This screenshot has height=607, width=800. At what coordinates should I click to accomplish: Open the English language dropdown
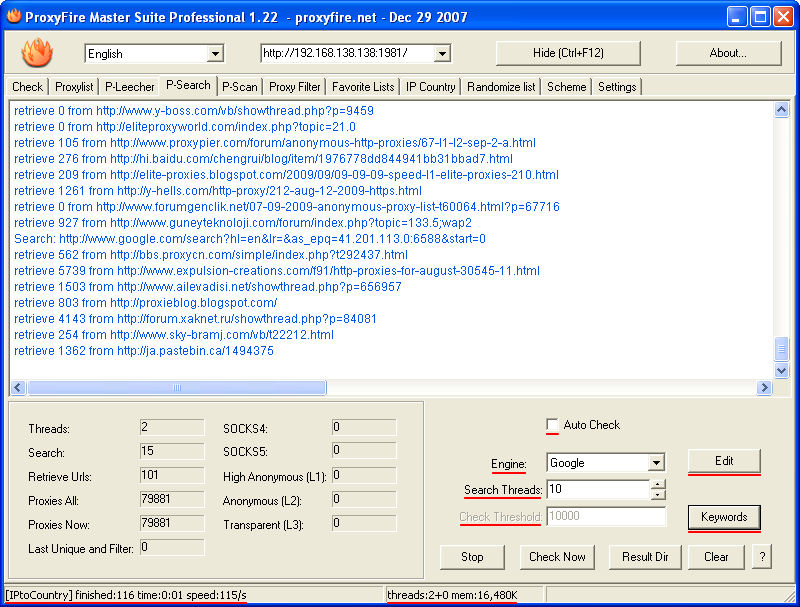coord(215,54)
